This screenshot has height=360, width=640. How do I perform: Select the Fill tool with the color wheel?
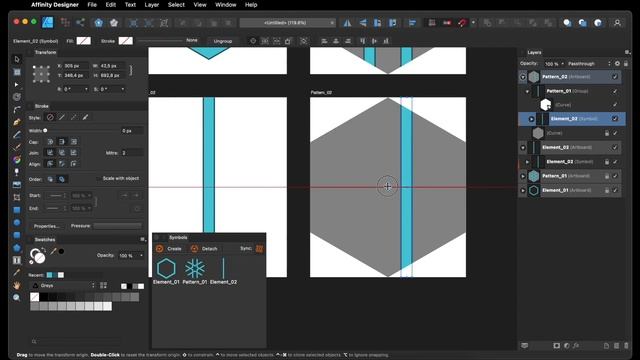click(17, 160)
